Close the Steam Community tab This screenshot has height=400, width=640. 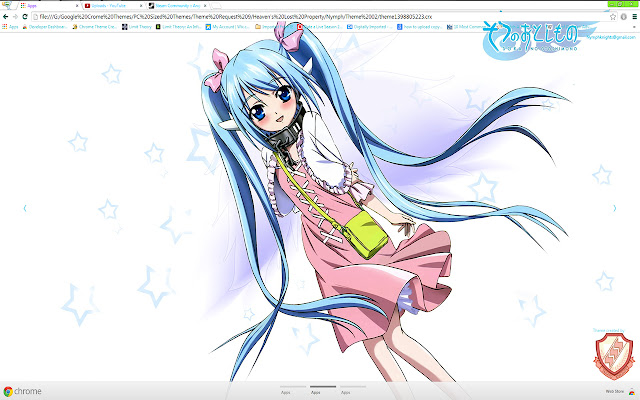[205, 6]
